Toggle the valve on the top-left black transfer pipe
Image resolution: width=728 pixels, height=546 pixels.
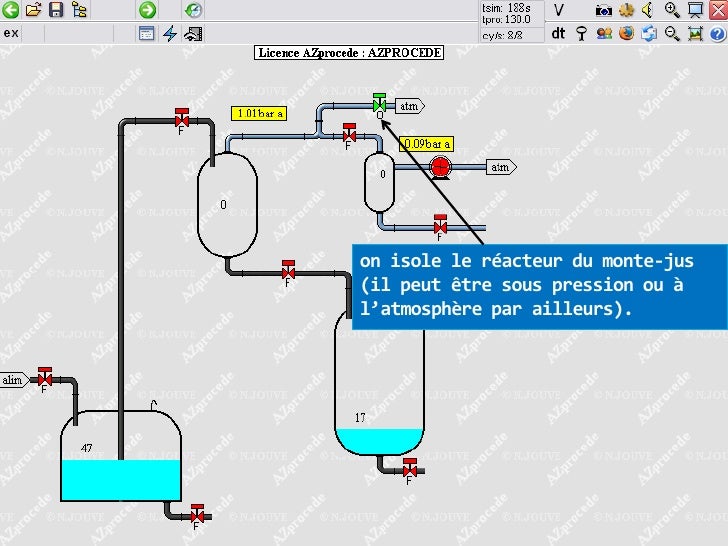click(182, 120)
